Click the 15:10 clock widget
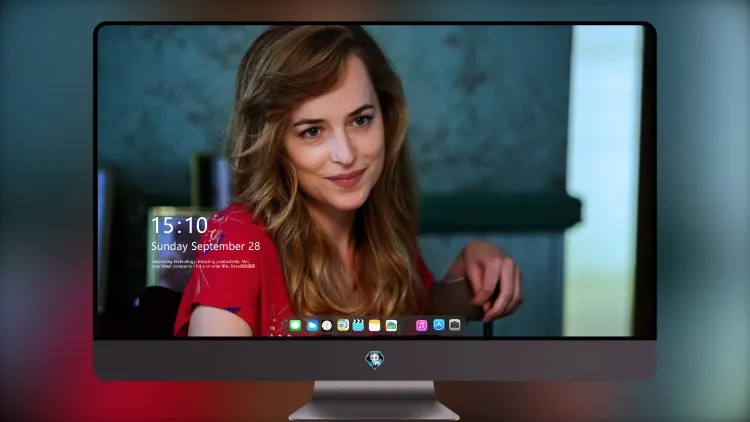Viewport: 750px width, 422px height. click(179, 225)
